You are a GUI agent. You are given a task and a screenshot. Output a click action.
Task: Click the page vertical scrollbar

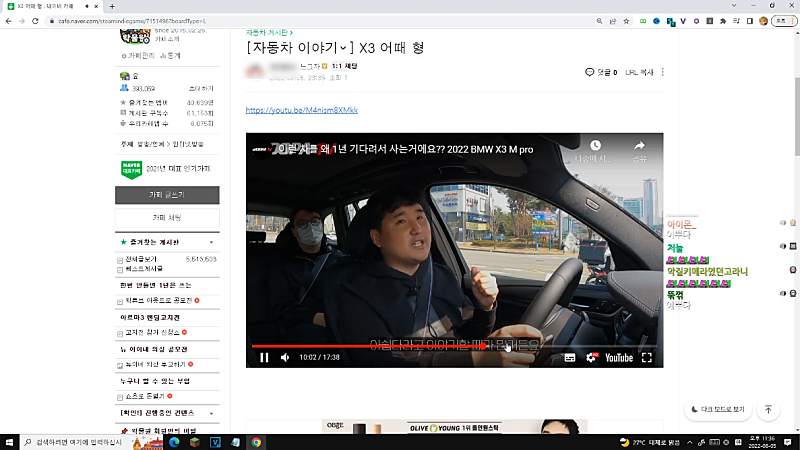click(796, 116)
